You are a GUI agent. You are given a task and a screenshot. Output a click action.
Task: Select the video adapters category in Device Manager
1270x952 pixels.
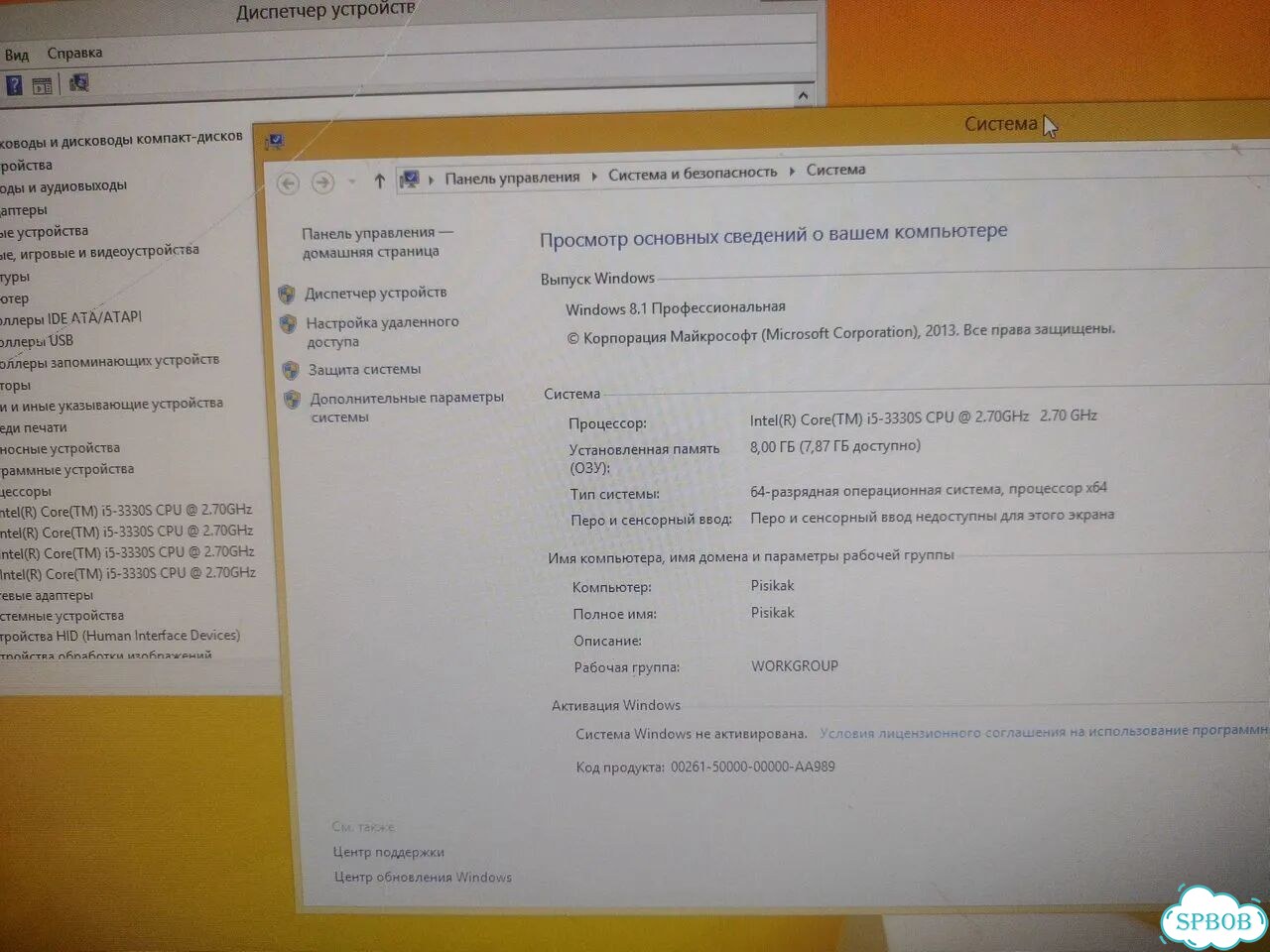(24, 210)
